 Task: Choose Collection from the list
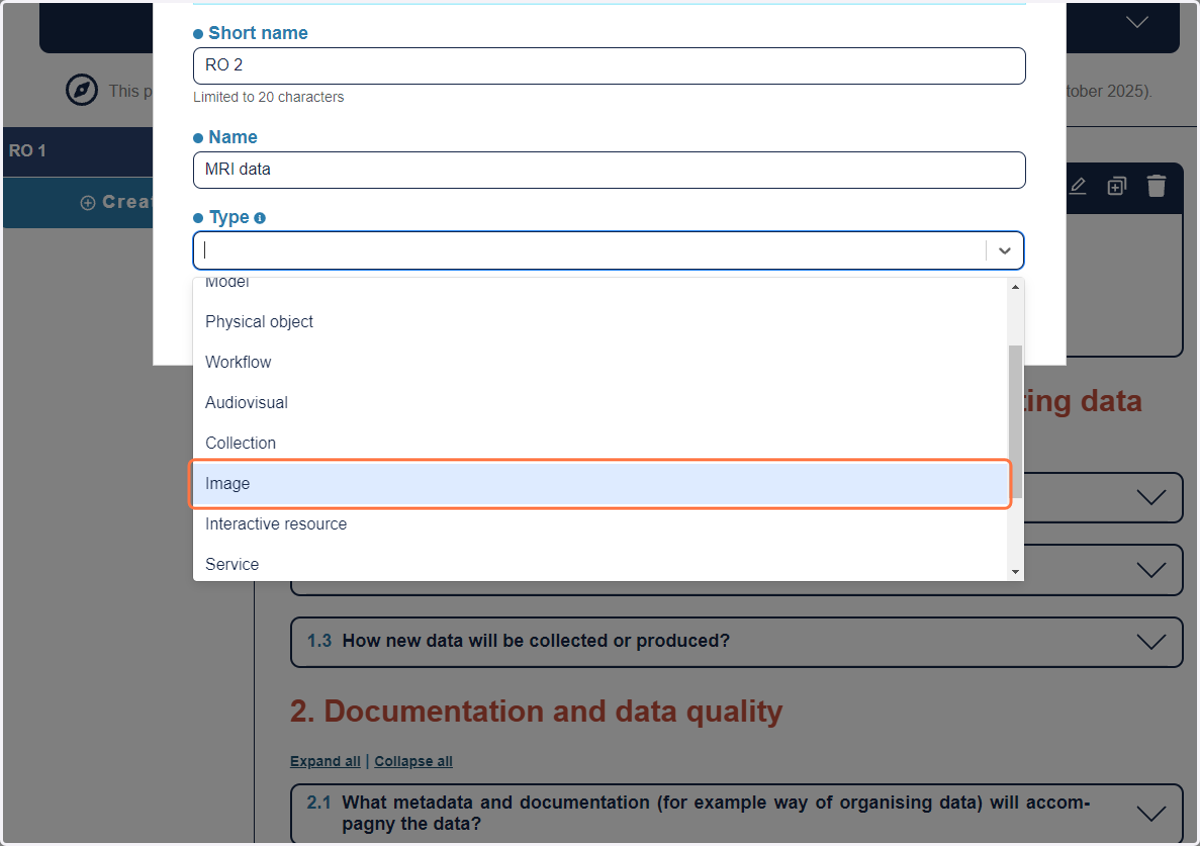click(x=600, y=443)
